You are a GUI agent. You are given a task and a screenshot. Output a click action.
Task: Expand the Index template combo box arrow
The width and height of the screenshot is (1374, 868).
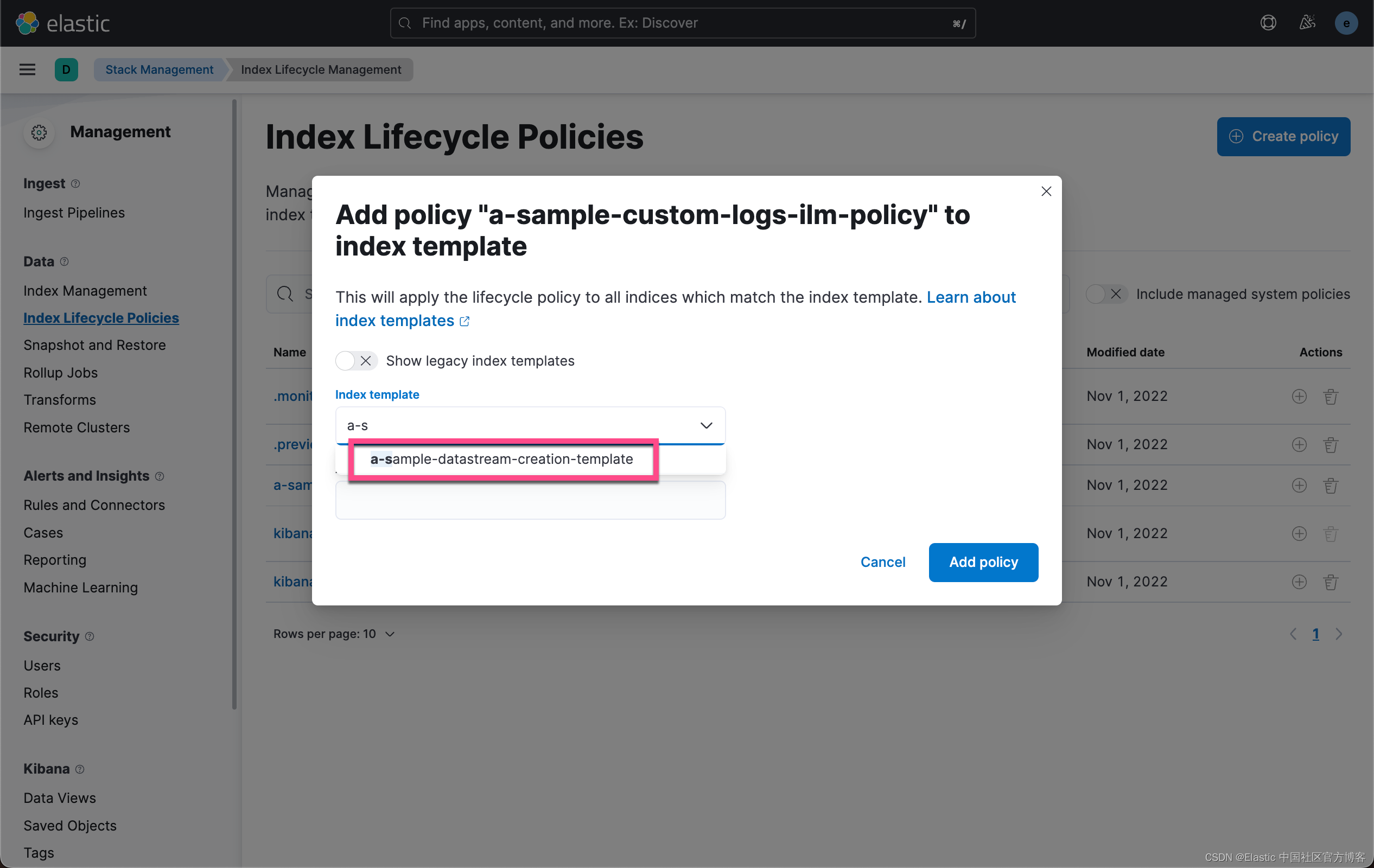pos(706,425)
